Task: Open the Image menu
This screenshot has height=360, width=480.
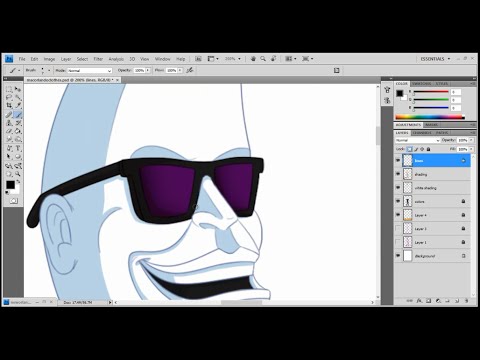Action: pyautogui.click(x=49, y=59)
